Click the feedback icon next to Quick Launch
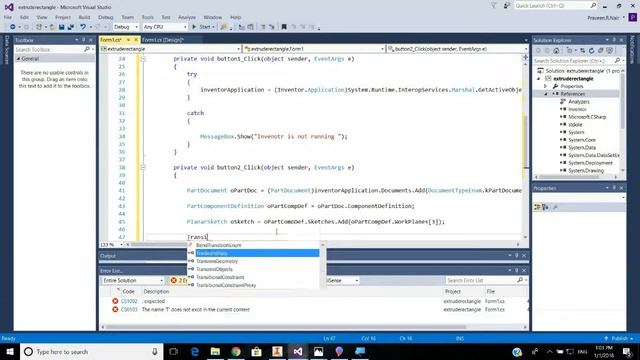This screenshot has width=640, height=360. tap(507, 6)
